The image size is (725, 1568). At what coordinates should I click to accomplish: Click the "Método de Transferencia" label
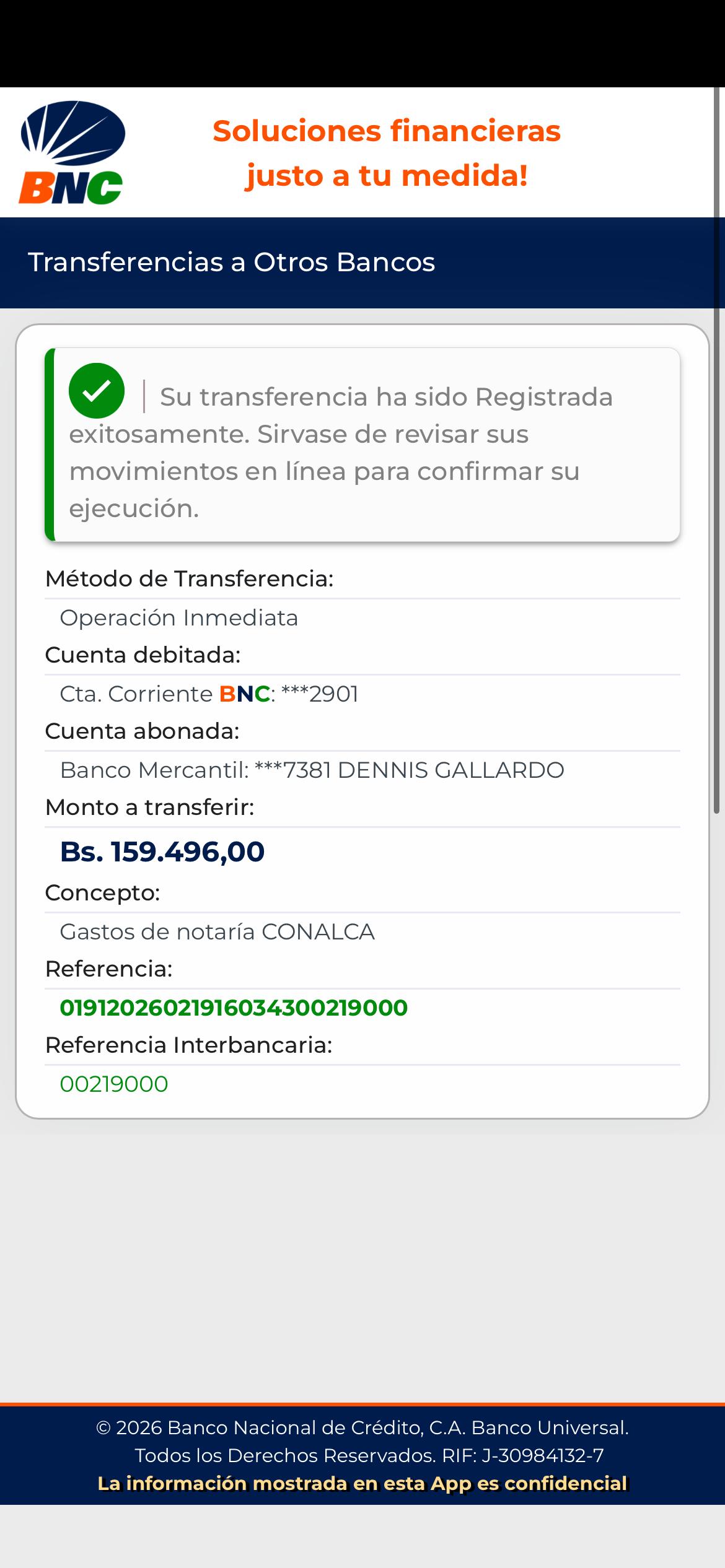(189, 579)
